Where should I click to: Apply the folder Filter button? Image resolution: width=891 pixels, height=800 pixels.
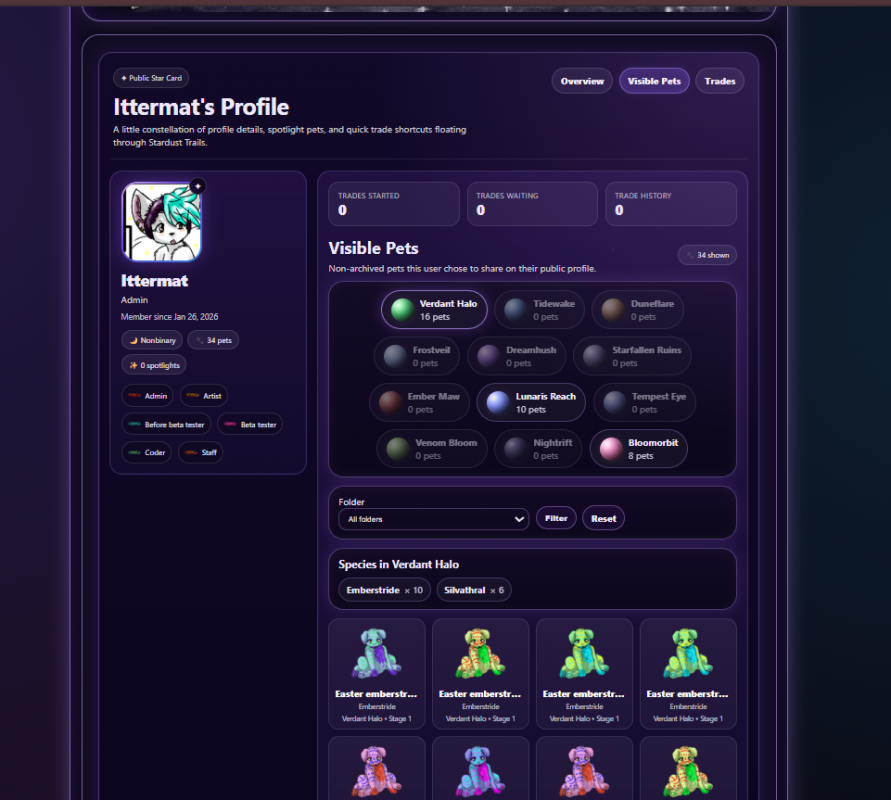click(556, 518)
